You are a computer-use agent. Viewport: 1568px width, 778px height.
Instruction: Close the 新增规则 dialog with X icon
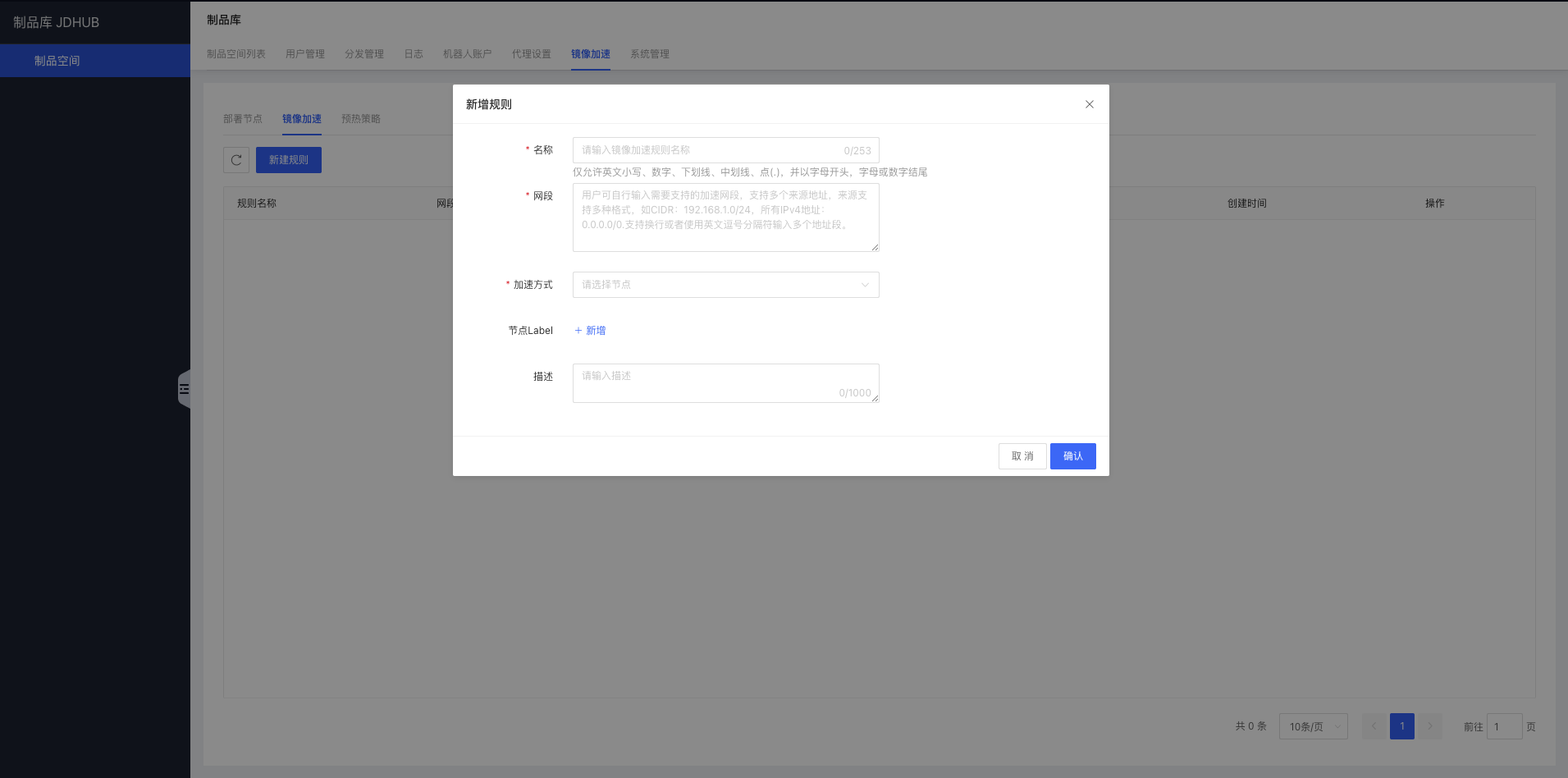tap(1090, 104)
